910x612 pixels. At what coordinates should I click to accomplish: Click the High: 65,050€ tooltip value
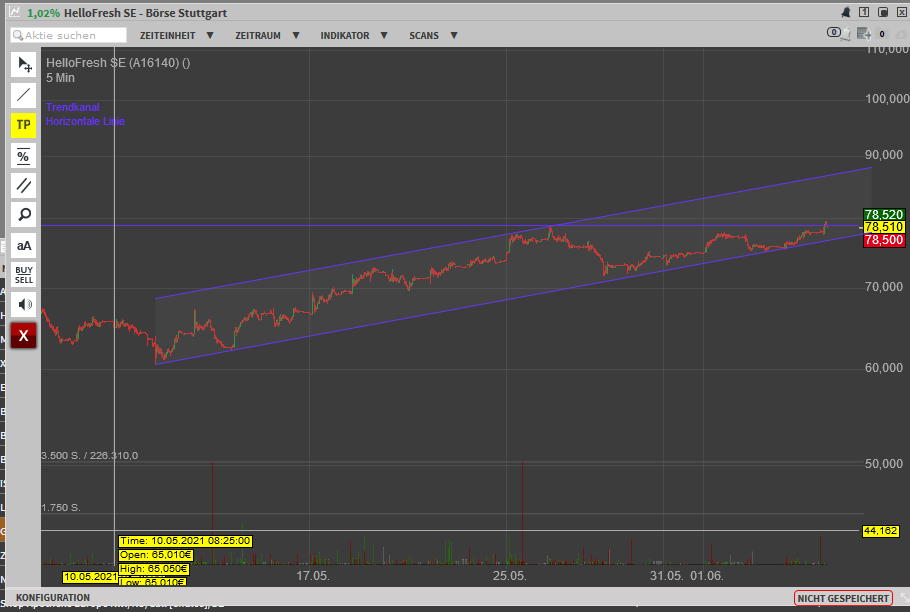[154, 568]
